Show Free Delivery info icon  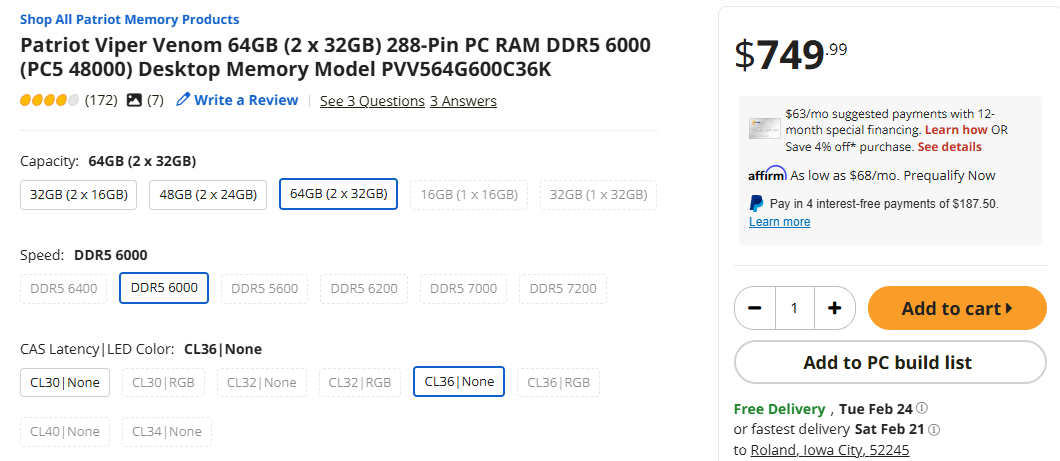pos(922,408)
